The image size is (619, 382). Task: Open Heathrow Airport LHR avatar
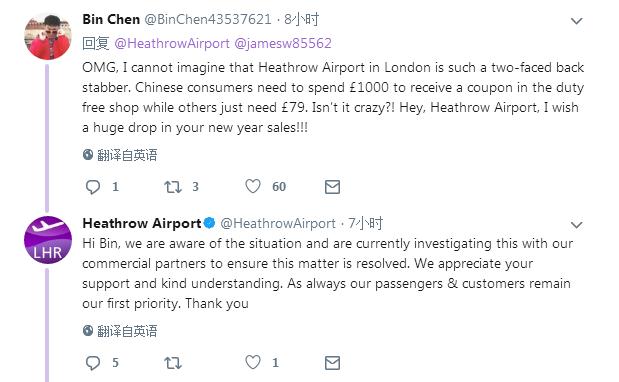48,240
